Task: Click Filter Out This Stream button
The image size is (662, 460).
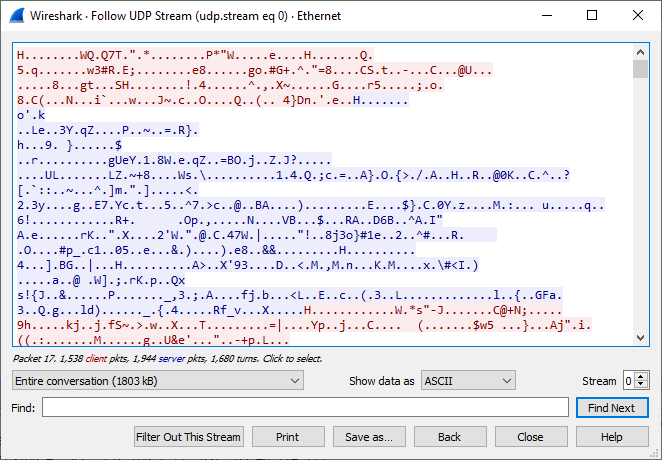Action: (x=188, y=437)
